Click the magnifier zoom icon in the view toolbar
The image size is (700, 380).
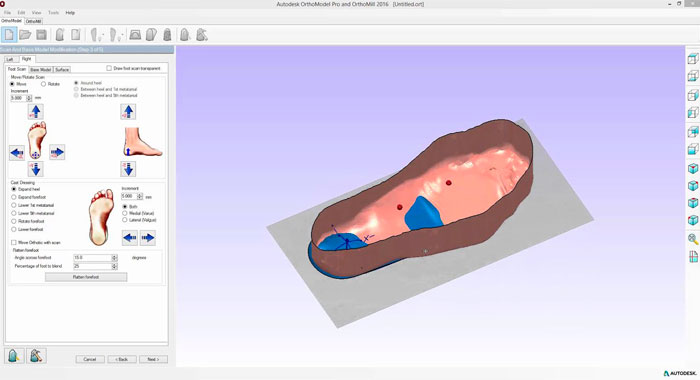[x=693, y=239]
